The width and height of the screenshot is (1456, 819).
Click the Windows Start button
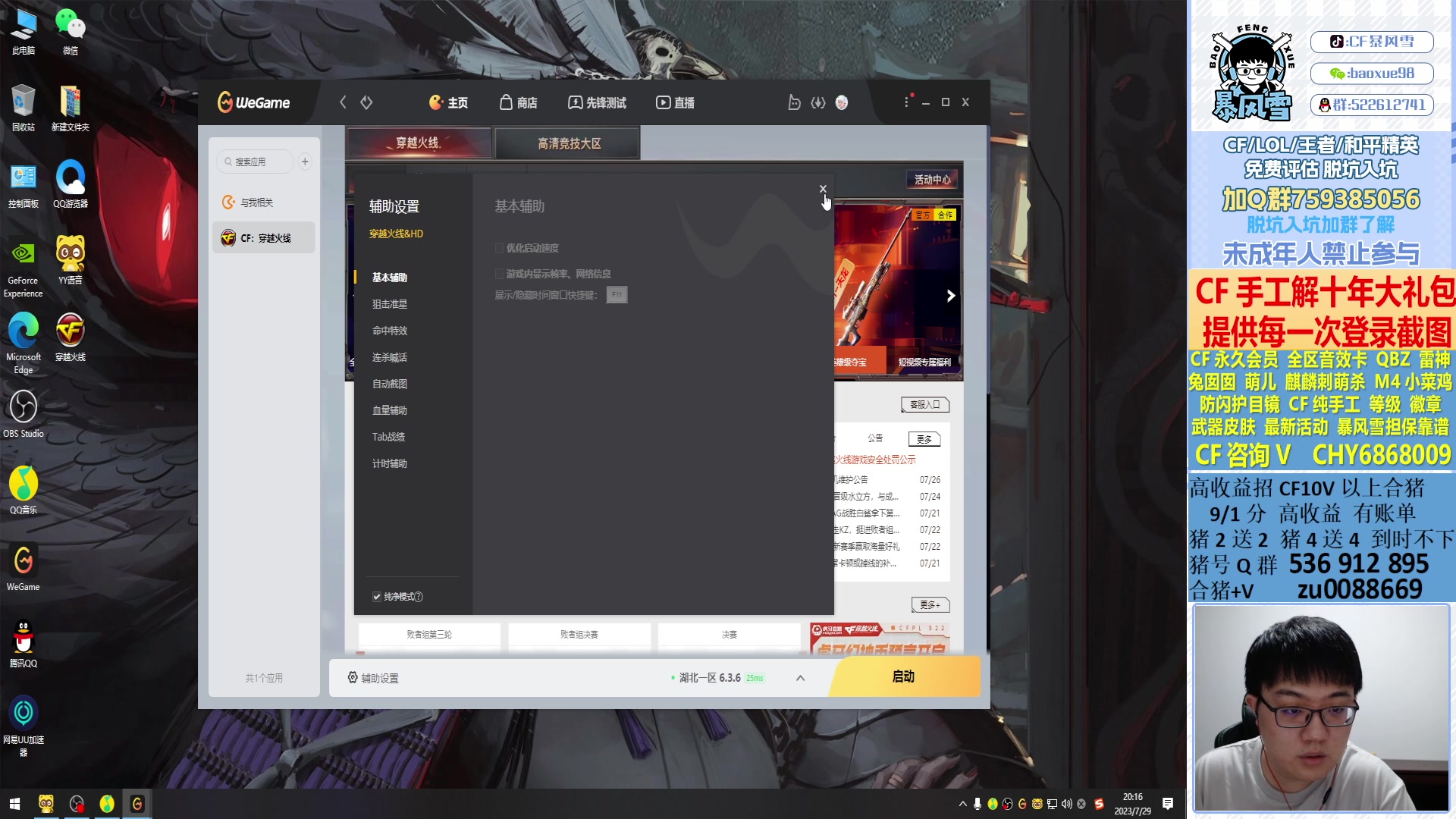[15, 804]
